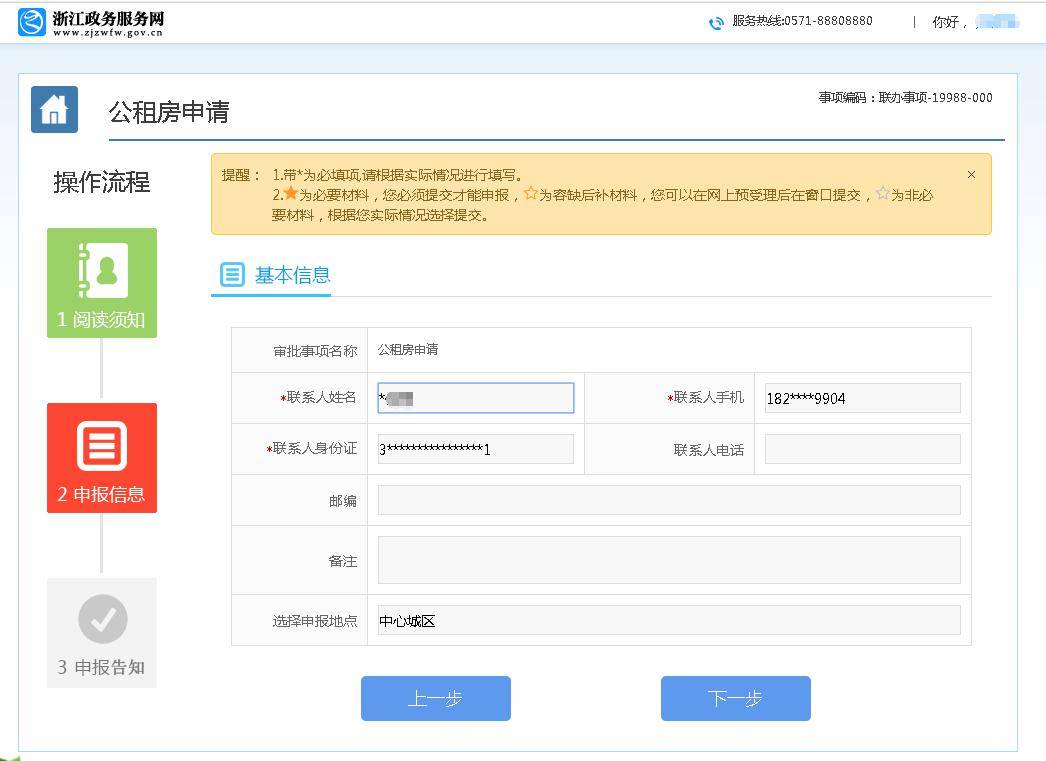Click the blue home icon
1046x761 pixels.
point(54,109)
